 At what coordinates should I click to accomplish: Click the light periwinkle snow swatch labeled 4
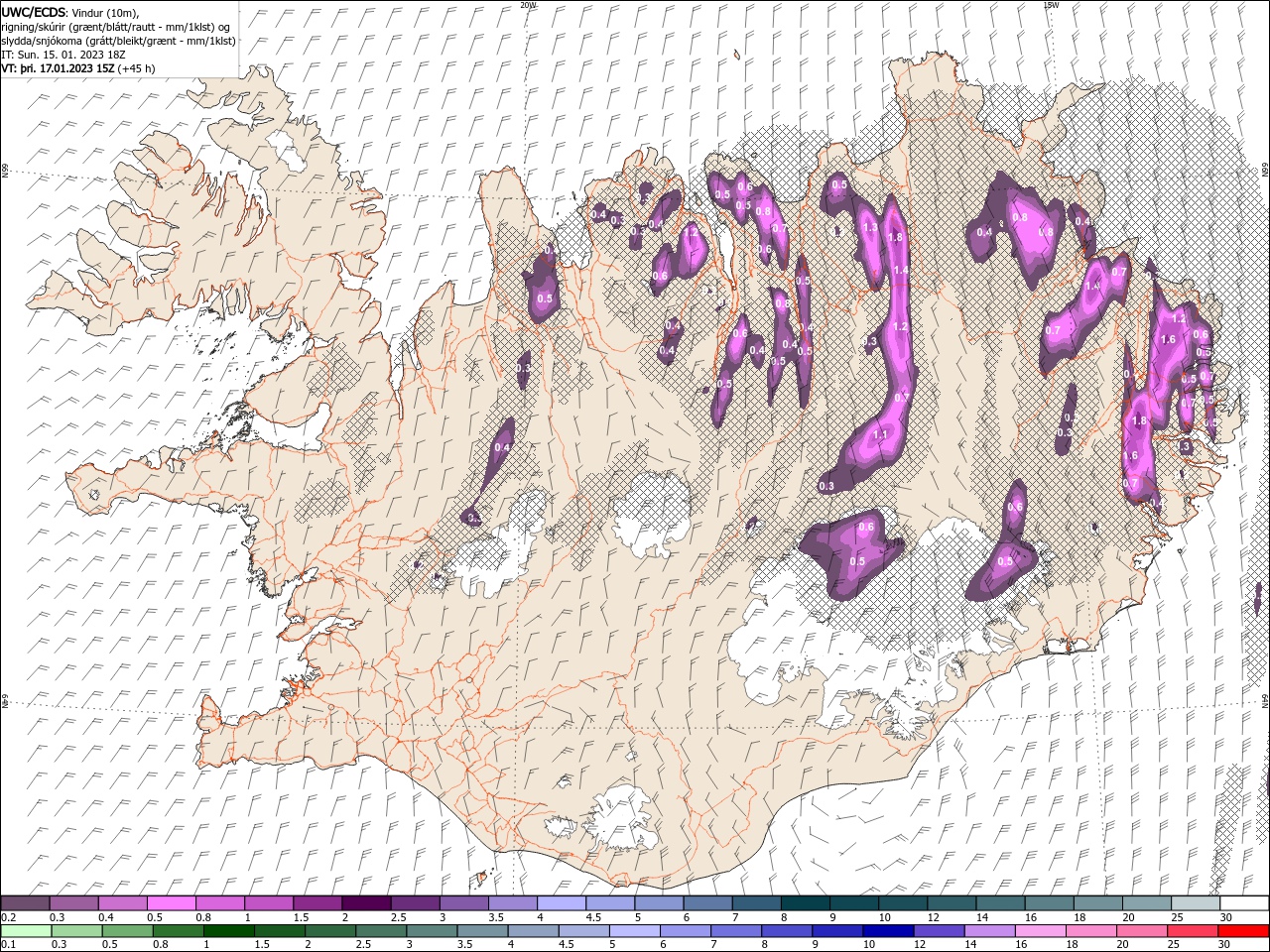[x=561, y=903]
